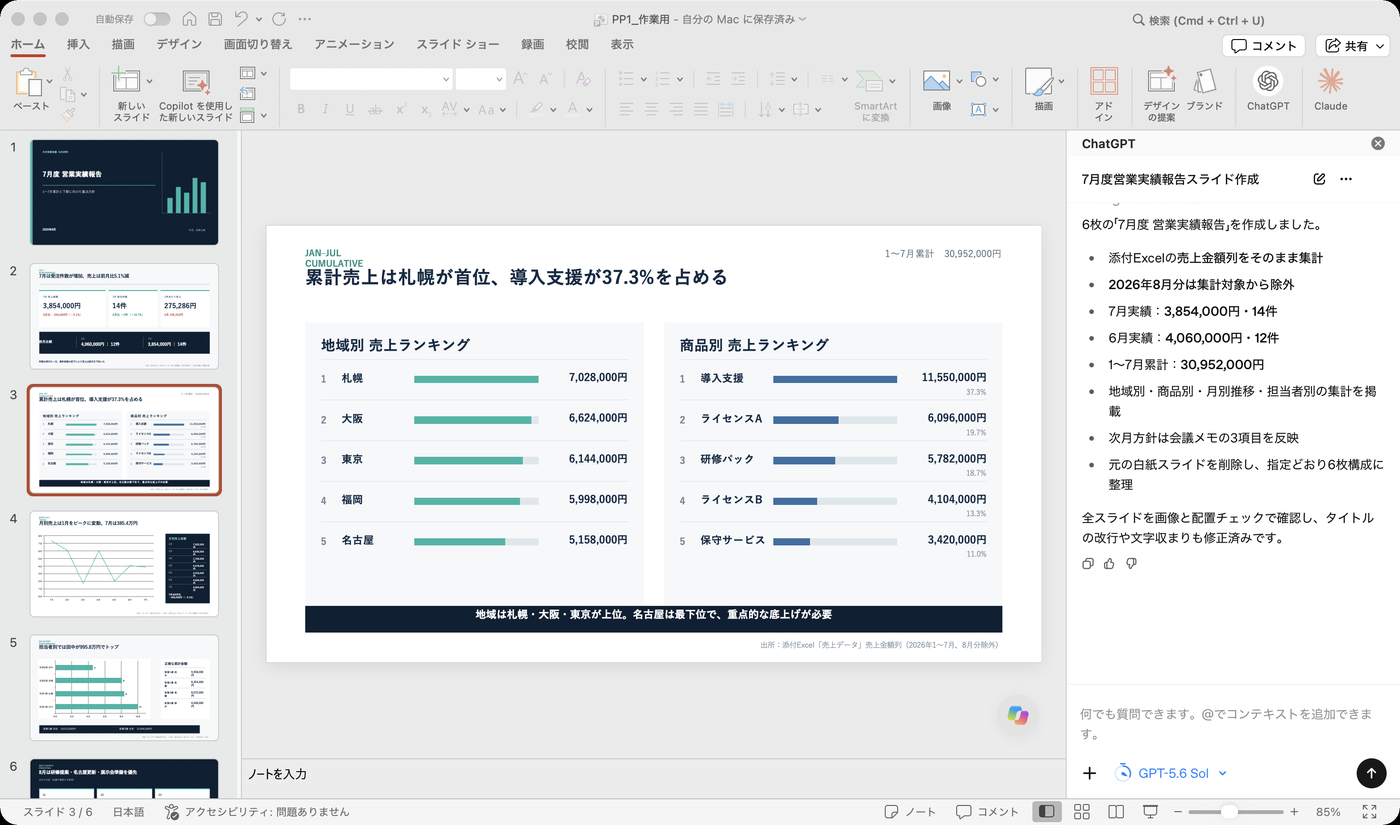
Task: Open the ChatGPT add-in in the ribbon
Action: pos(1268,89)
